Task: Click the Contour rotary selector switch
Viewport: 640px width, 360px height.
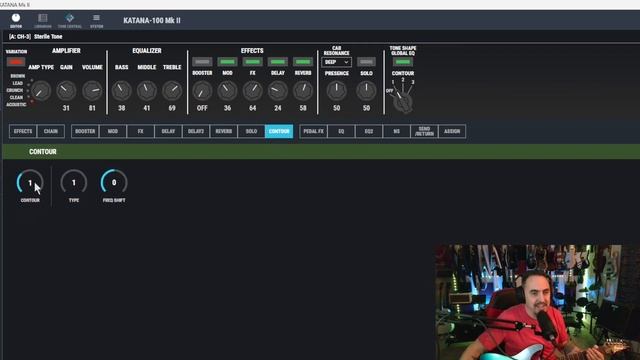Action: (403, 102)
